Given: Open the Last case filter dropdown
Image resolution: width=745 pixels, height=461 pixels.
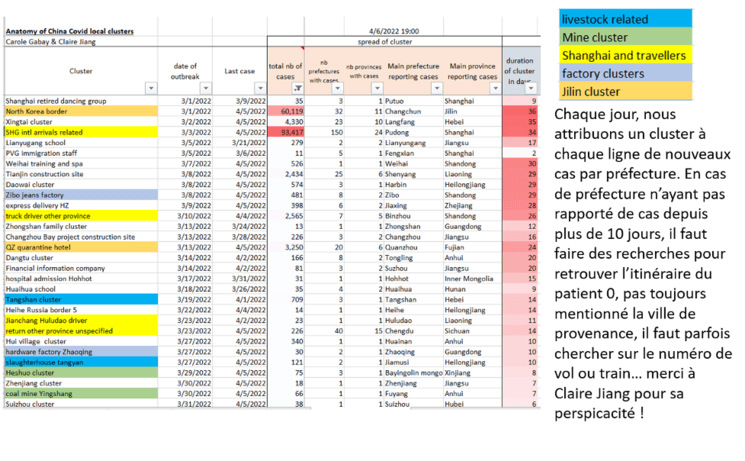Looking at the screenshot, I should tap(260, 89).
